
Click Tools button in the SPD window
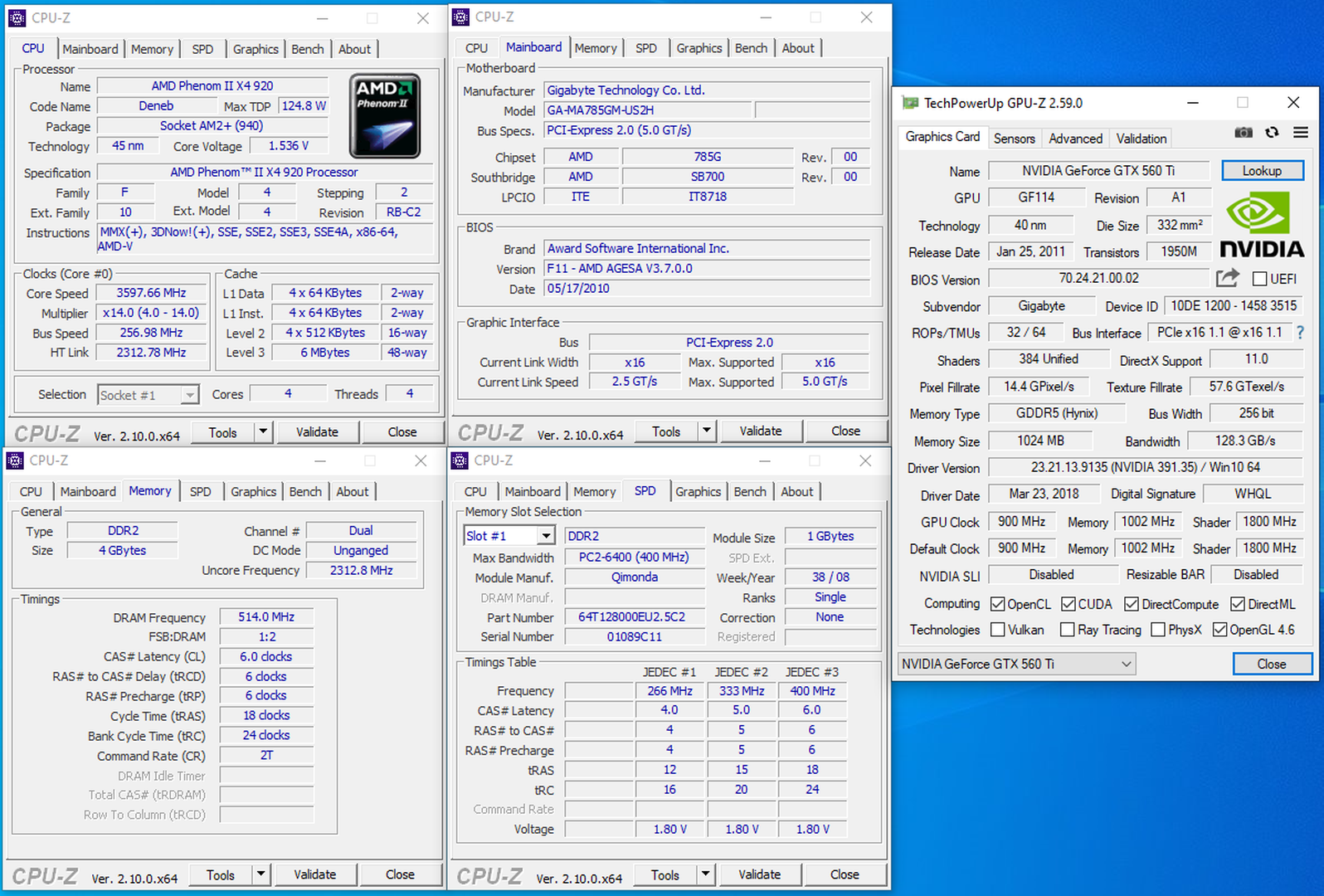(x=665, y=874)
